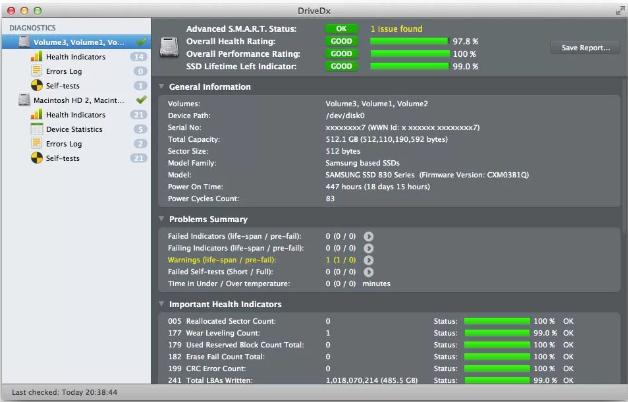Click the green checkmark next to Volume3 drive
The height and width of the screenshot is (402, 628).
(x=141, y=42)
